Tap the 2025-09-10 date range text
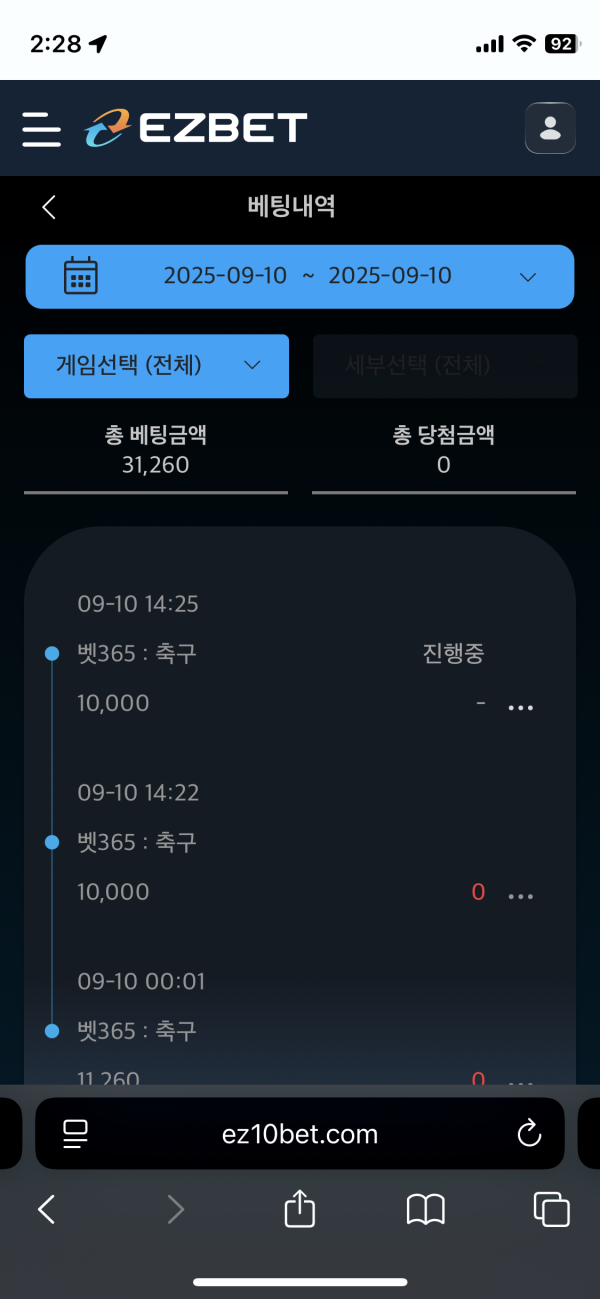Viewport: 600px width, 1299px height. coord(307,276)
